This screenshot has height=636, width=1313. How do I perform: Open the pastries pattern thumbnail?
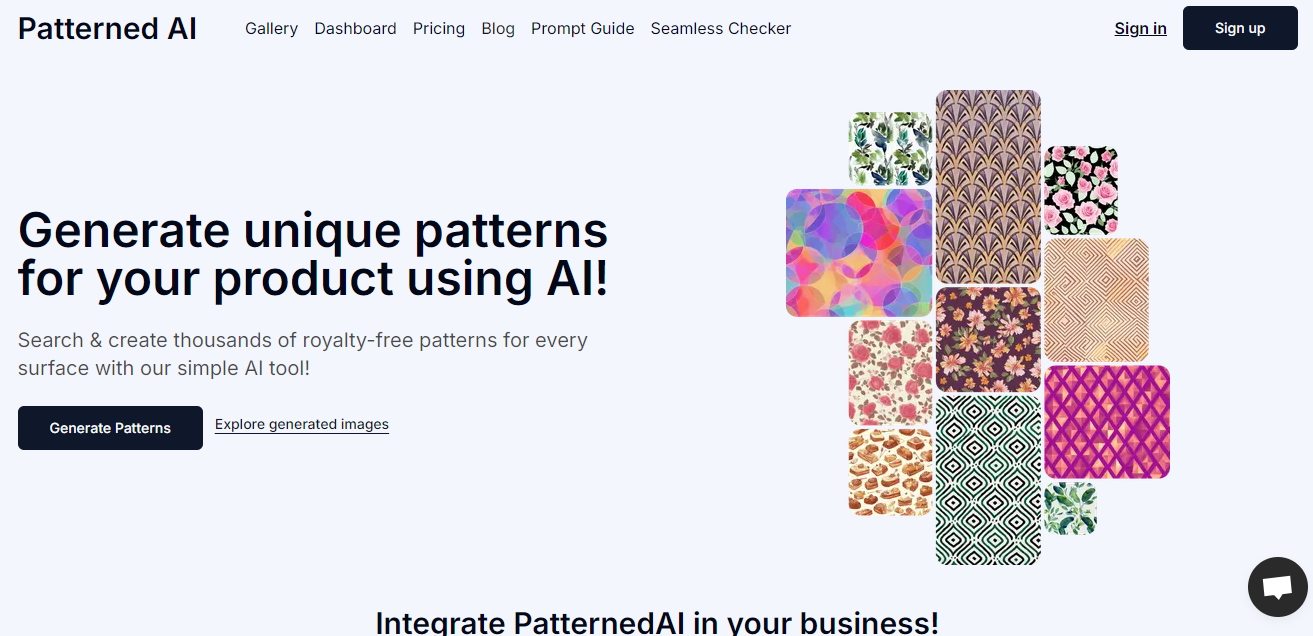coord(889,471)
